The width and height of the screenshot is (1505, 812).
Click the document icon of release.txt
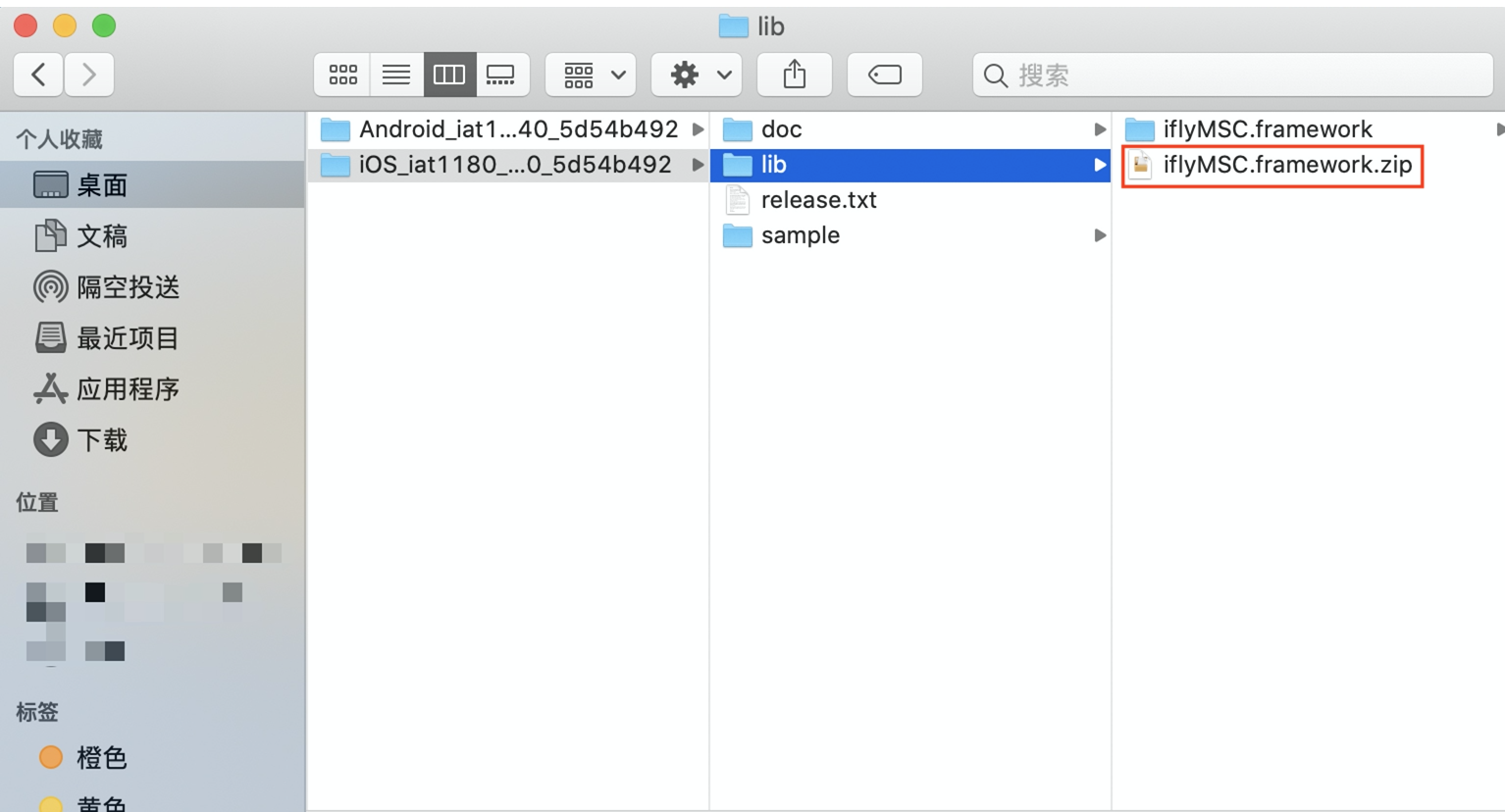pos(737,200)
